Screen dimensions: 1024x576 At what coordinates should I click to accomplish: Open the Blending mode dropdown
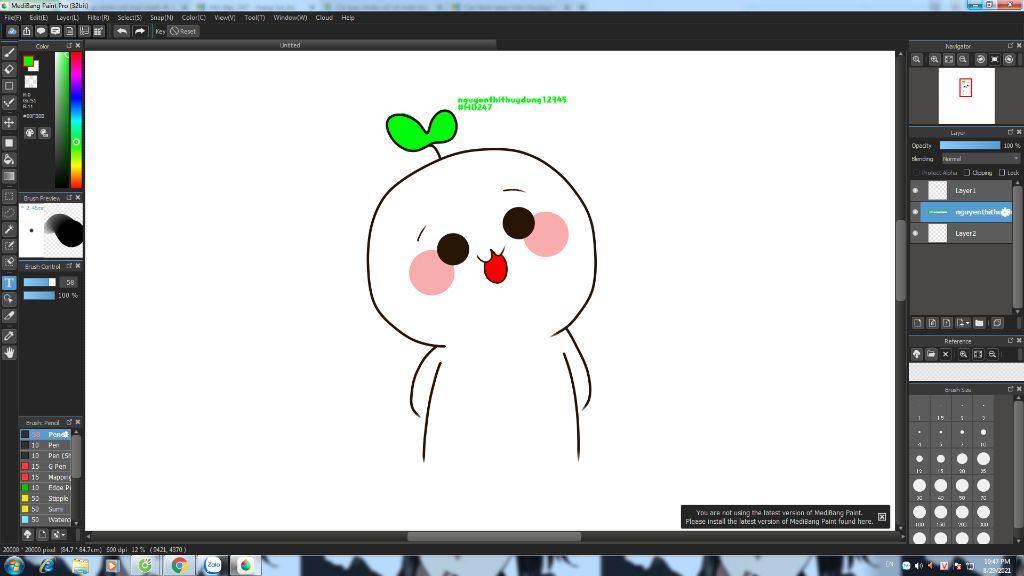[x=980, y=159]
